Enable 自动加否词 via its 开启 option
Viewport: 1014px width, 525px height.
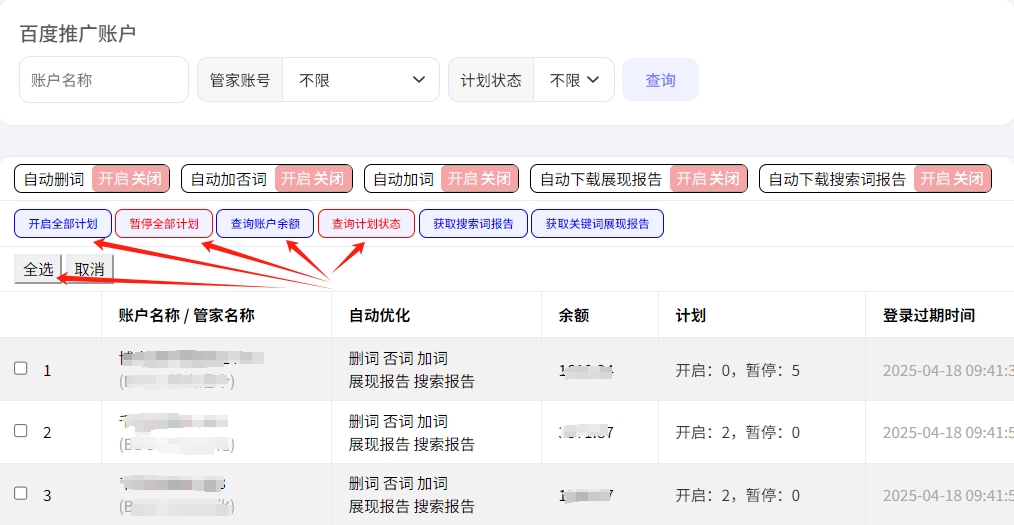click(296, 178)
